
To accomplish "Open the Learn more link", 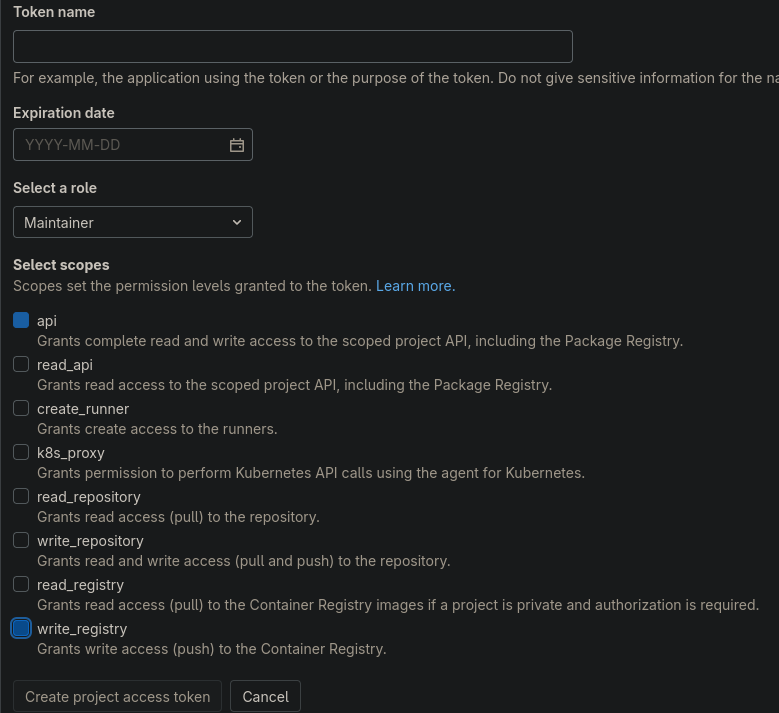I will pos(413,286).
